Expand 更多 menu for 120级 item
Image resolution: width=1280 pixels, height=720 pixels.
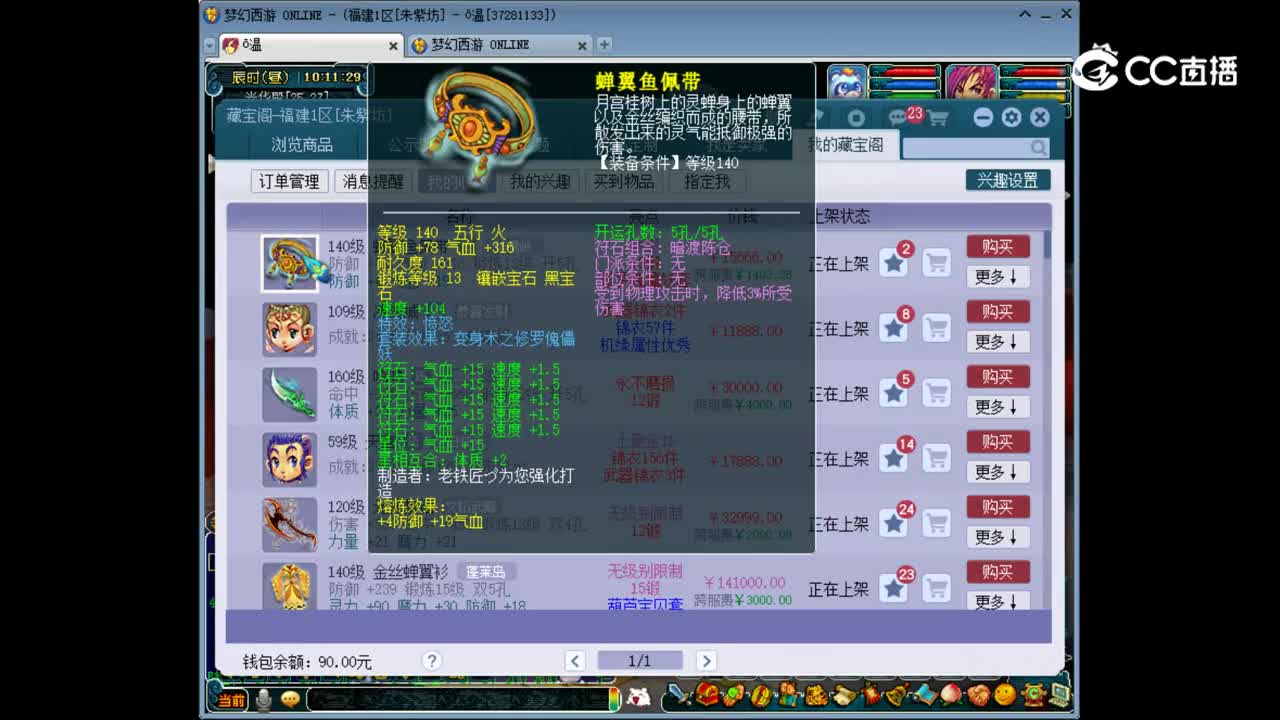[997, 537]
